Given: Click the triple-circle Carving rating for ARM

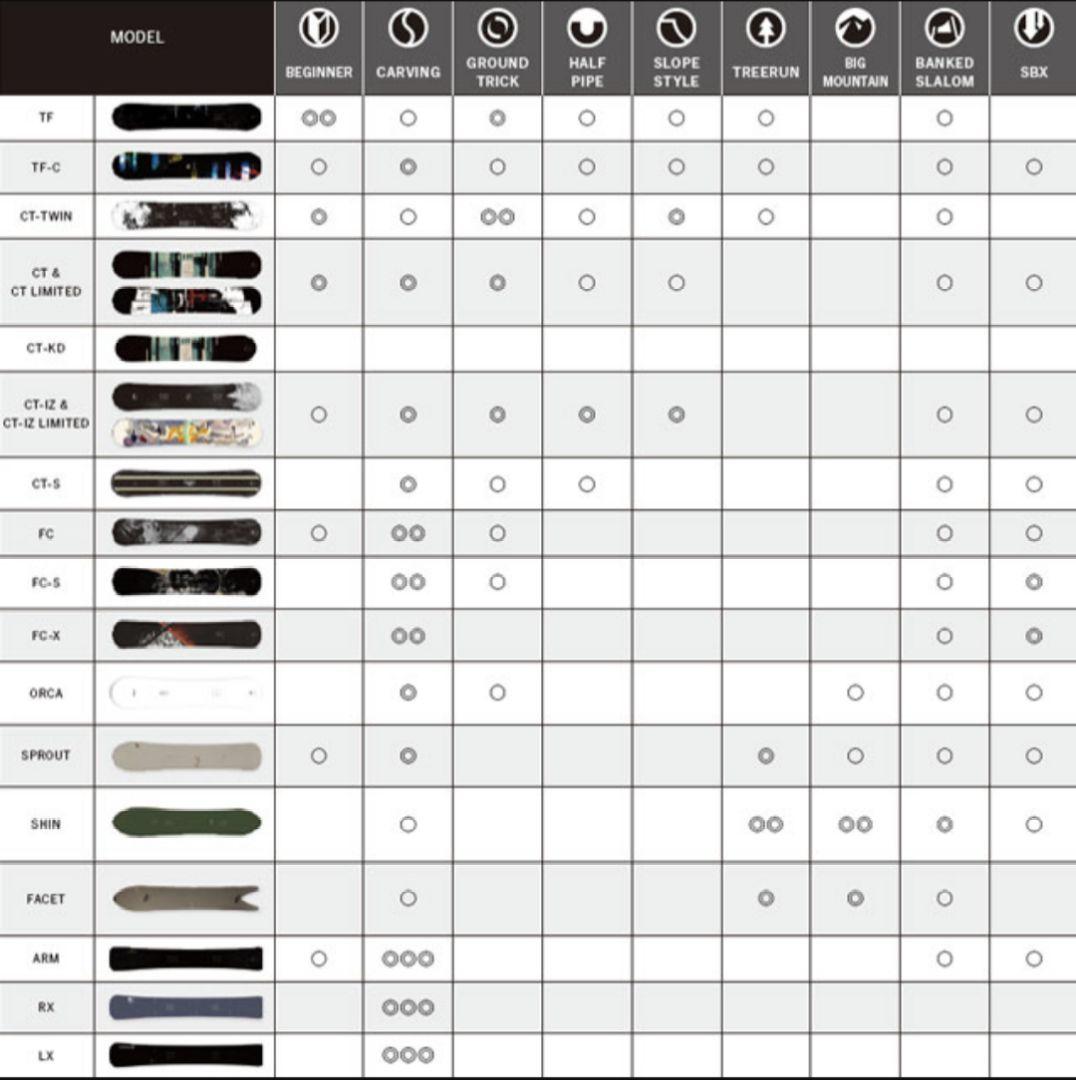Looking at the screenshot, I should click(x=408, y=959).
